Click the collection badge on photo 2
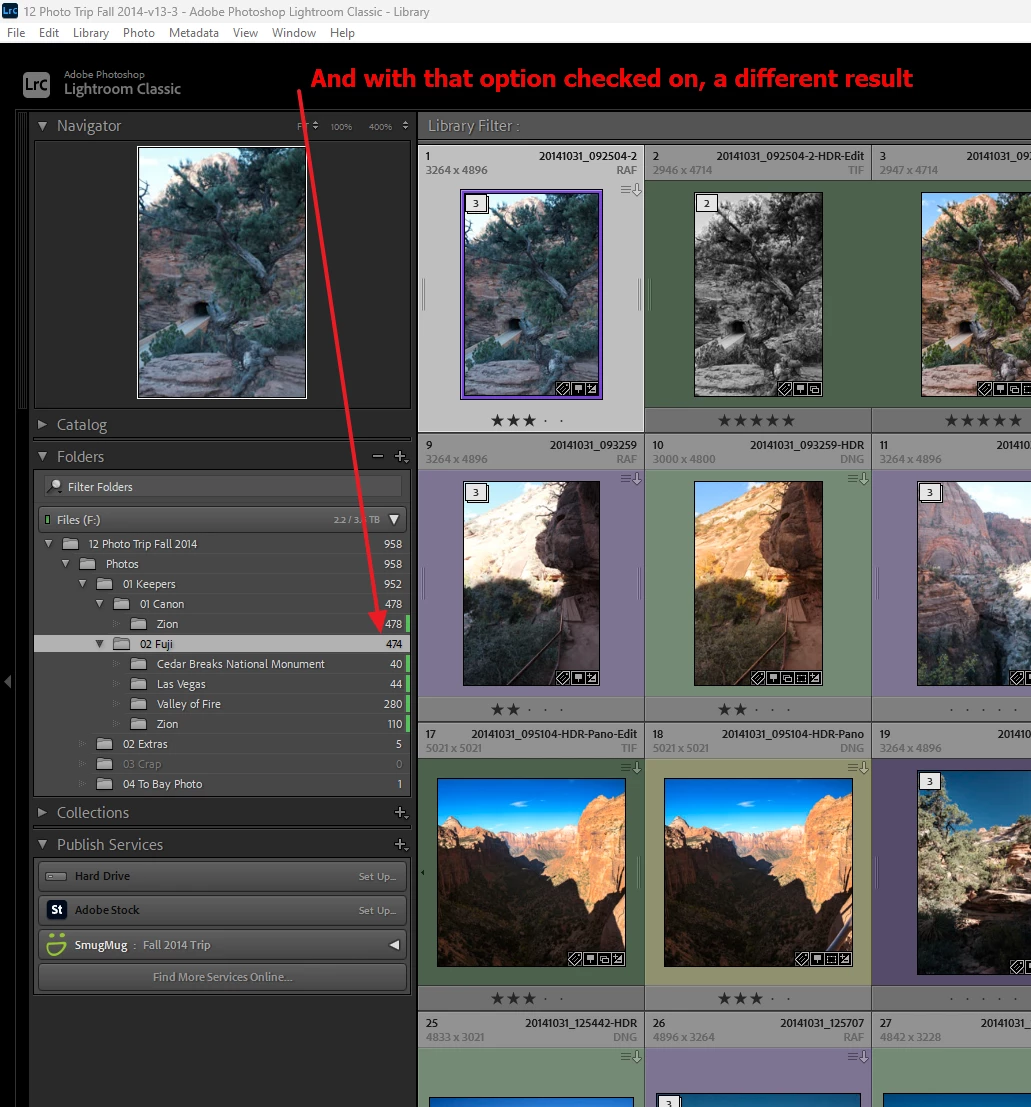The height and width of the screenshot is (1107, 1031). (814, 388)
